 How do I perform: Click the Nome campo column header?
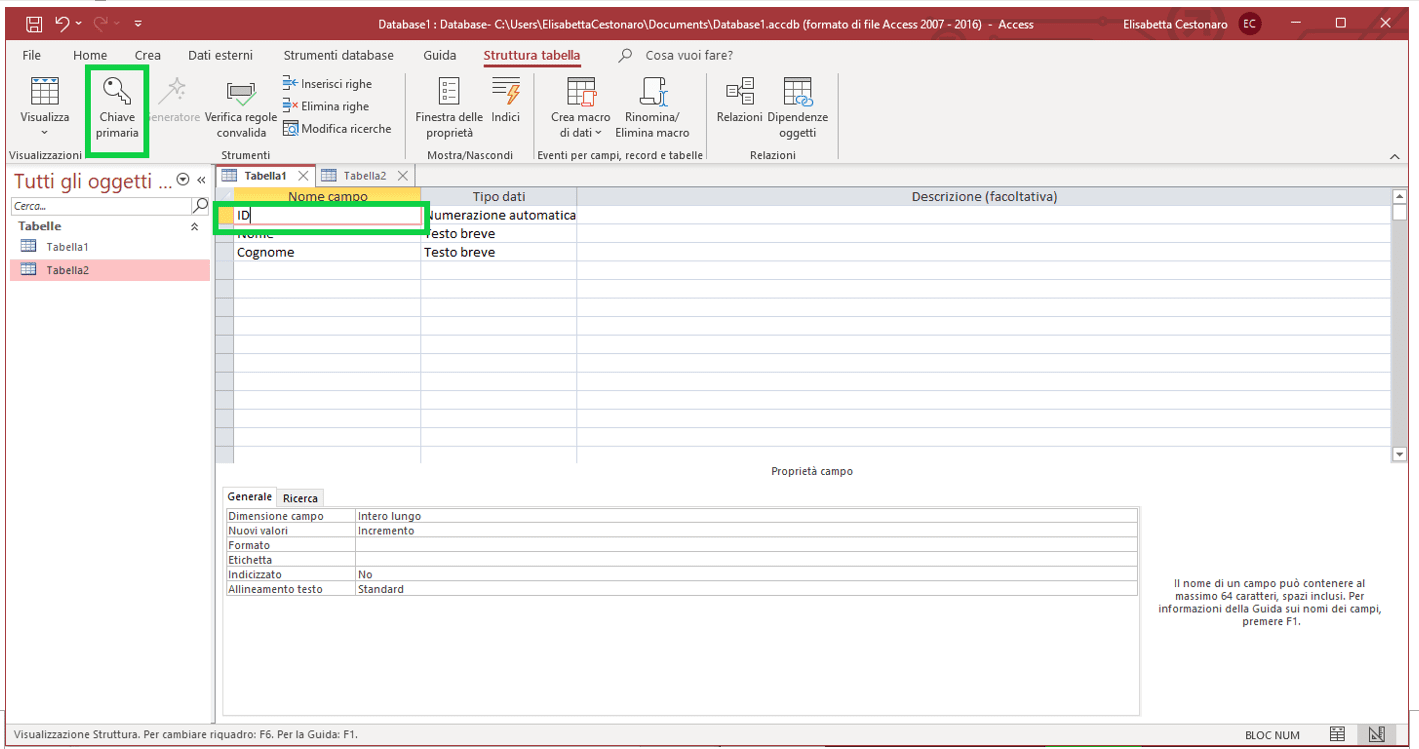327,197
